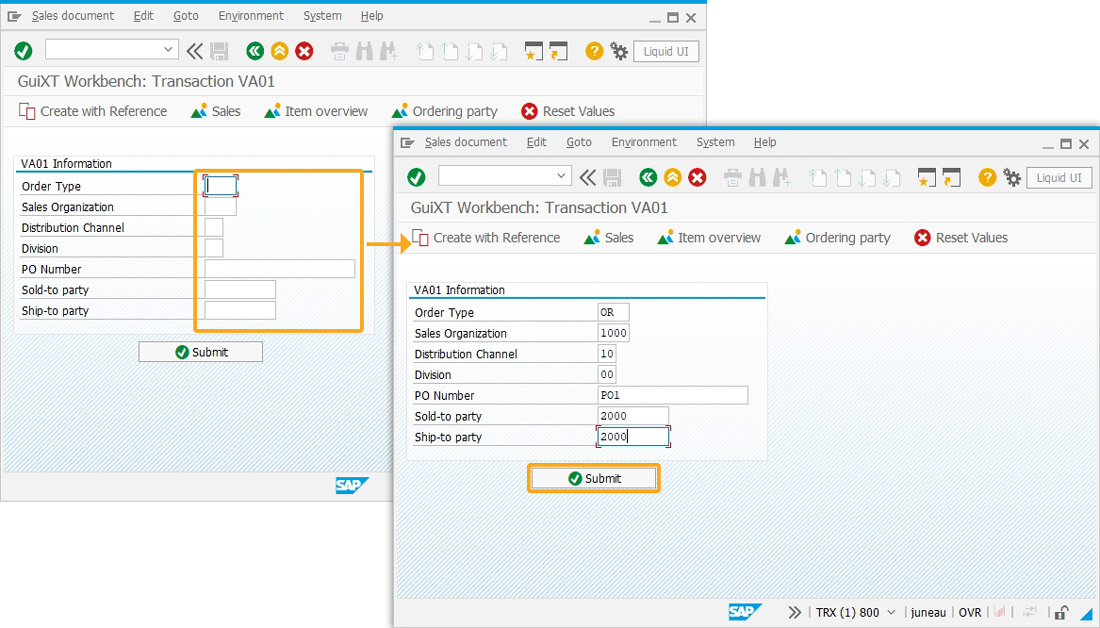Click Print icon in back window
The width and height of the screenshot is (1100, 628).
340,51
